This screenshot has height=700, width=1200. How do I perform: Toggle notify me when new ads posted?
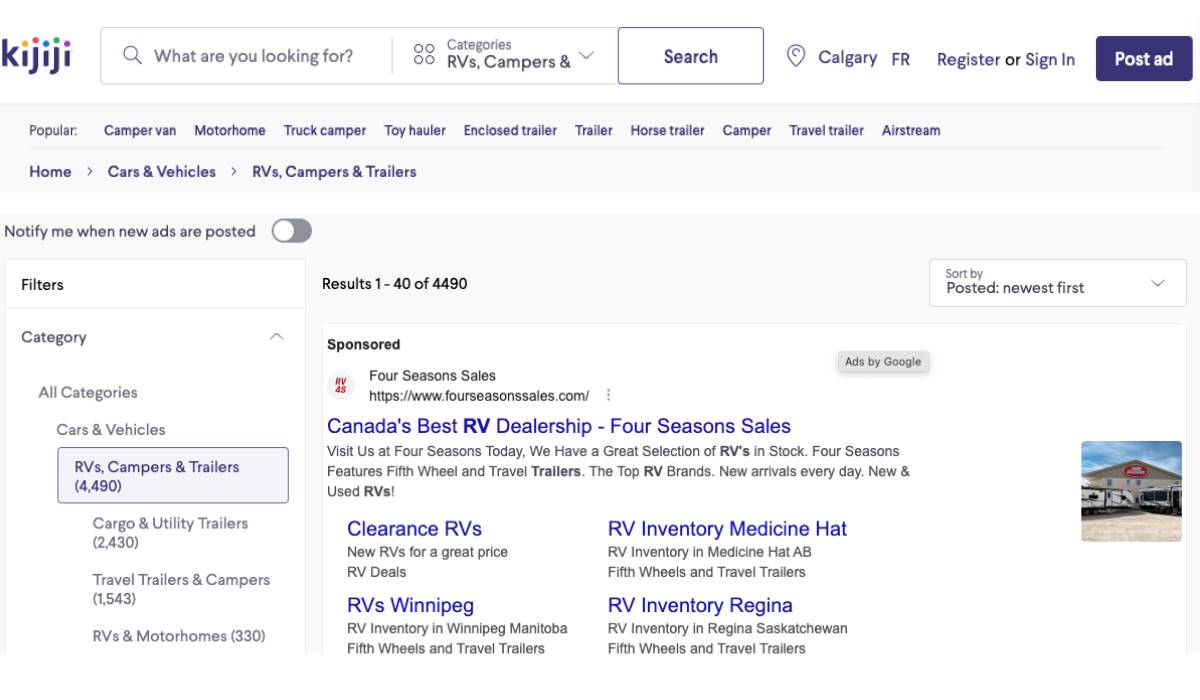point(292,231)
